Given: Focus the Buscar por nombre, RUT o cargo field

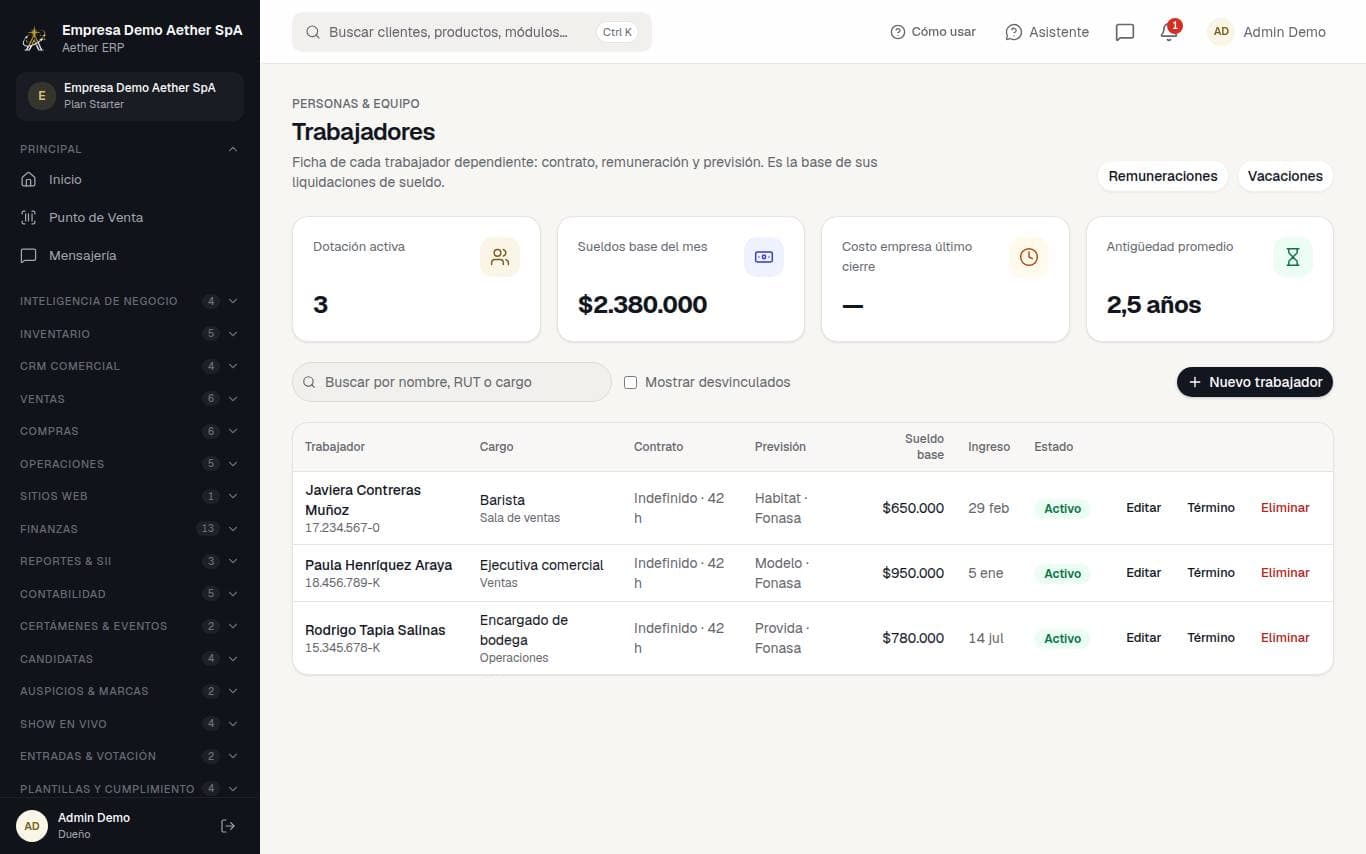Looking at the screenshot, I should click(452, 382).
